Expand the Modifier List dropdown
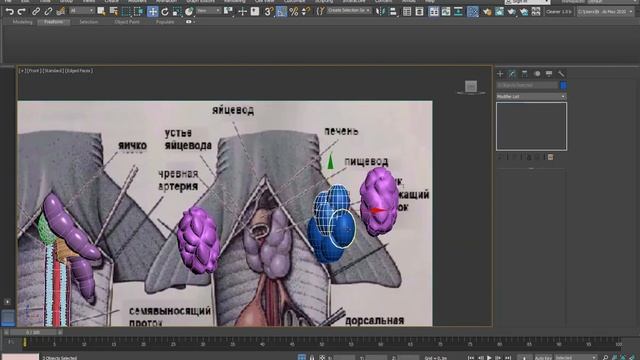This screenshot has width=640, height=360. [531, 96]
